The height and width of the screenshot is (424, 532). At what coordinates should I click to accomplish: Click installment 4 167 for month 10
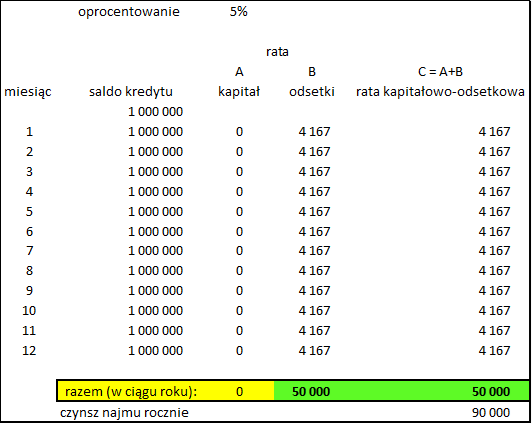(x=494, y=311)
